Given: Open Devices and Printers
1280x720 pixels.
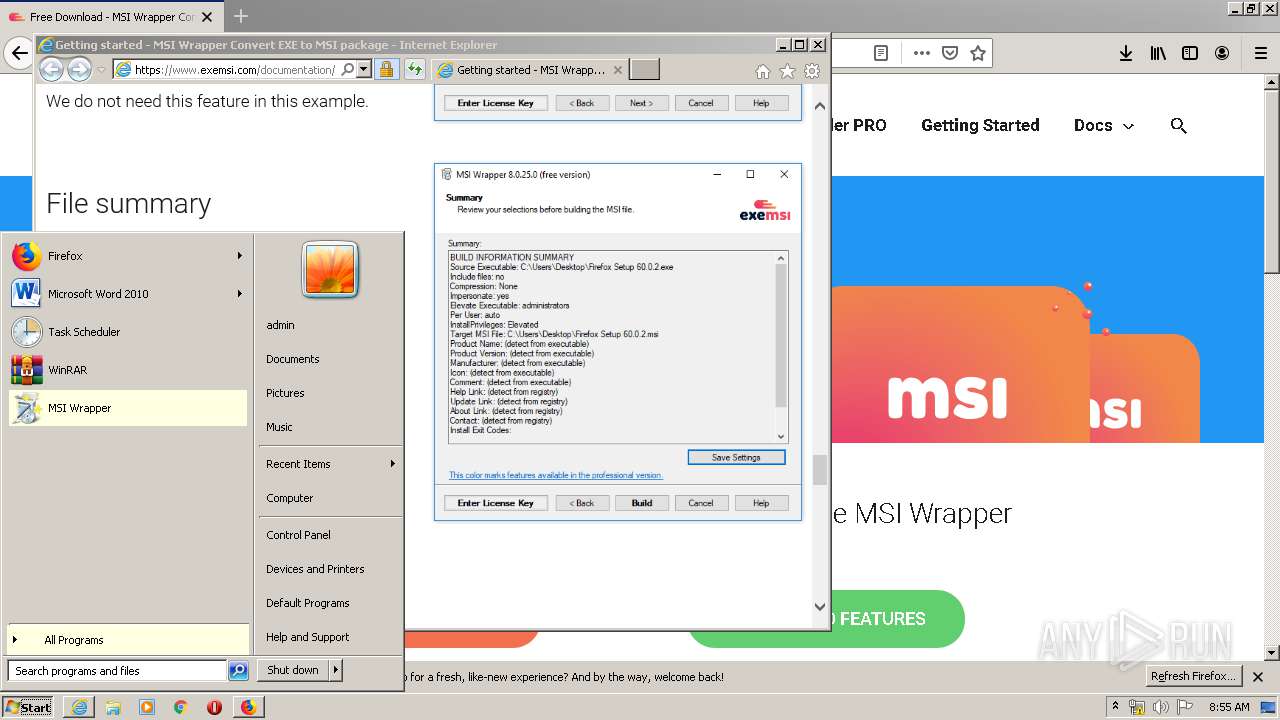Looking at the screenshot, I should point(315,569).
